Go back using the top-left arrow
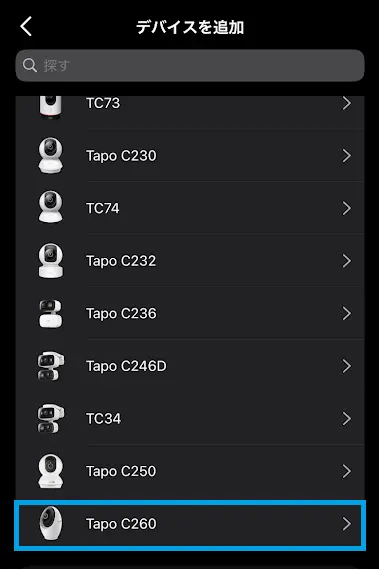 point(26,26)
